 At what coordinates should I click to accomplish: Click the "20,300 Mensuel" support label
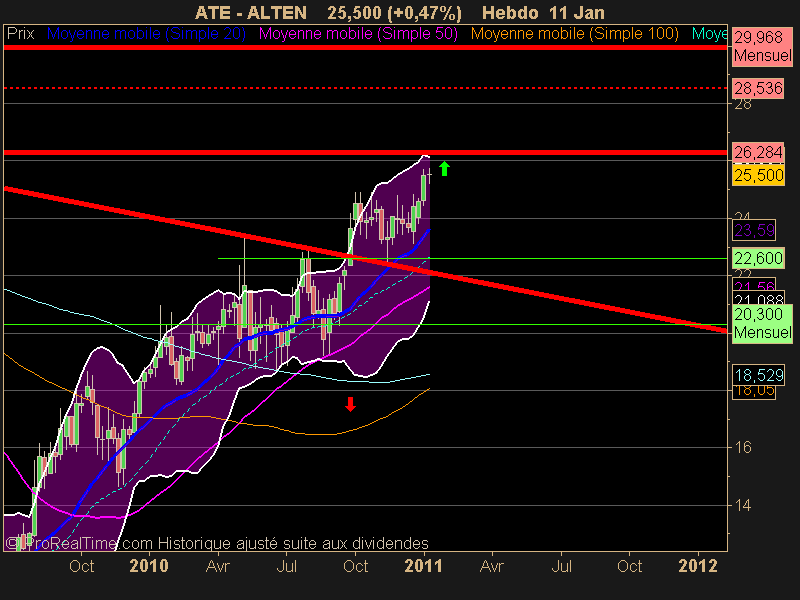763,323
